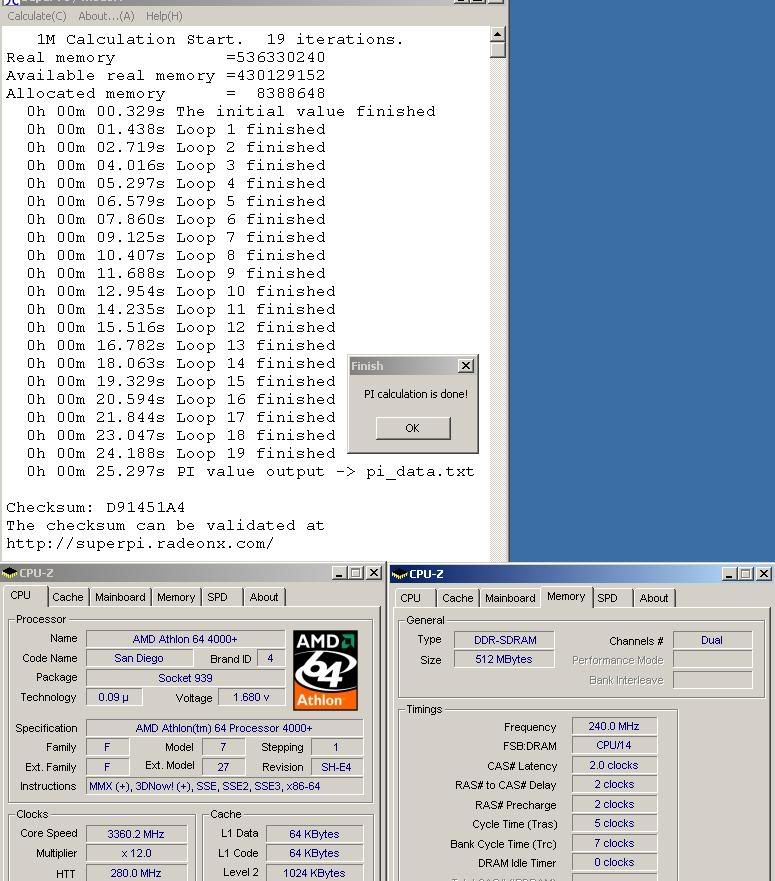This screenshot has height=881, width=775.
Task: Click the Revision value SH-E4
Action: [336, 767]
